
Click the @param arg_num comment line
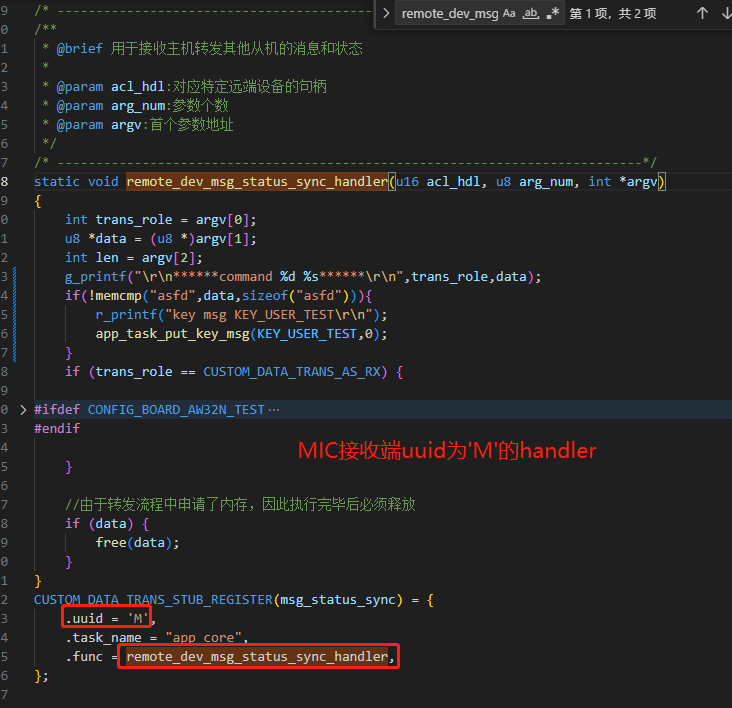click(x=135, y=106)
